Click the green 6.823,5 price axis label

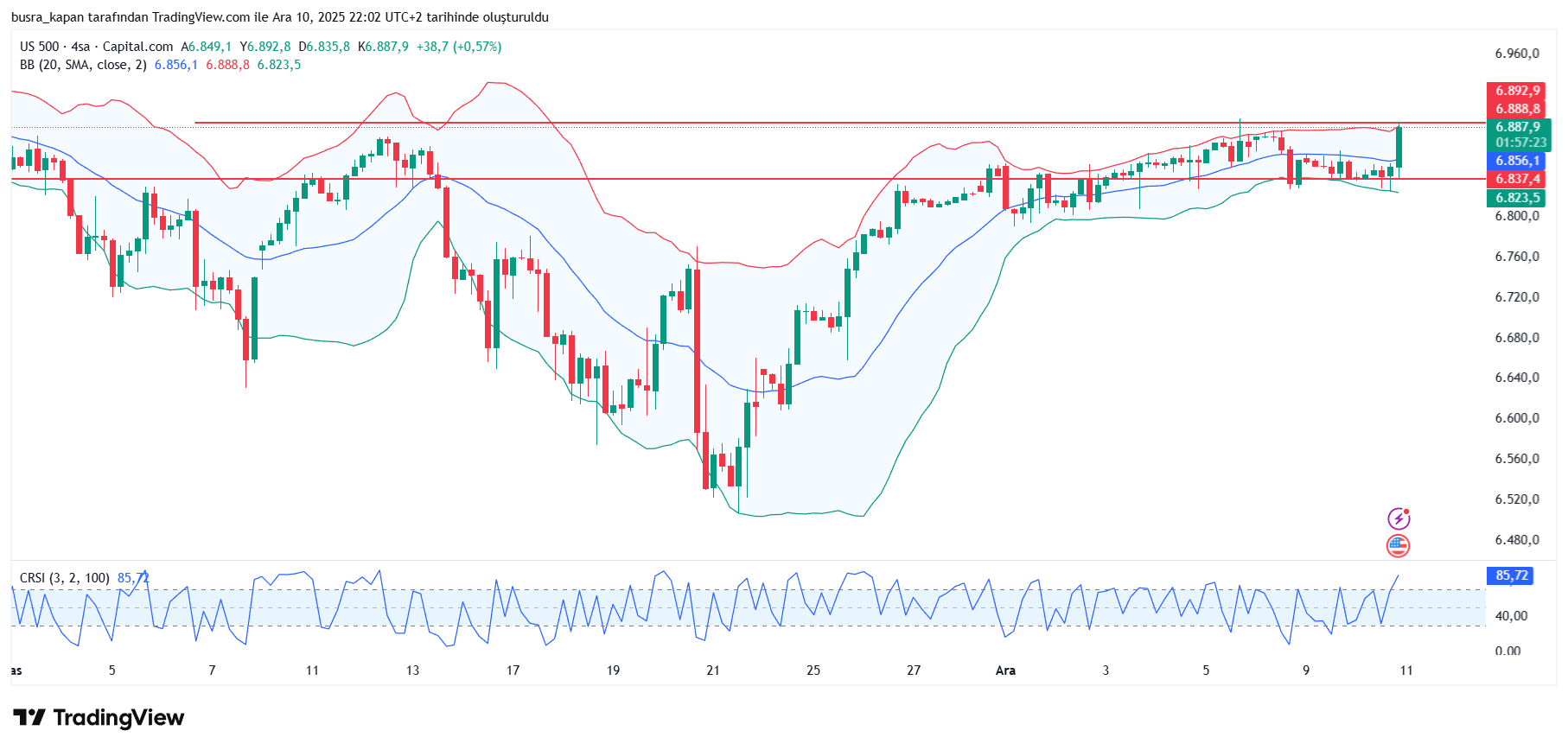pos(1518,198)
